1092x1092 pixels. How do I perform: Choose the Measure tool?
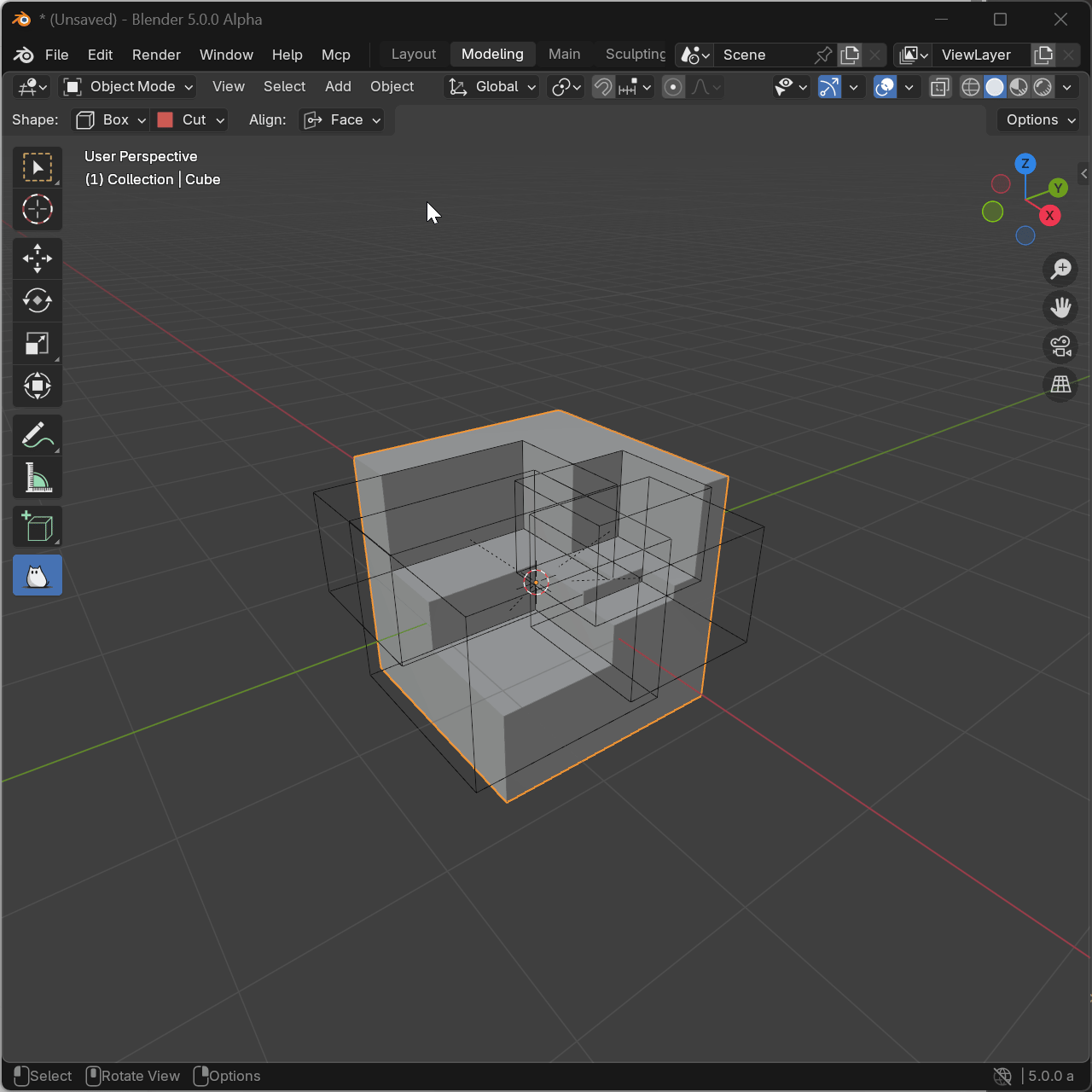click(x=37, y=479)
